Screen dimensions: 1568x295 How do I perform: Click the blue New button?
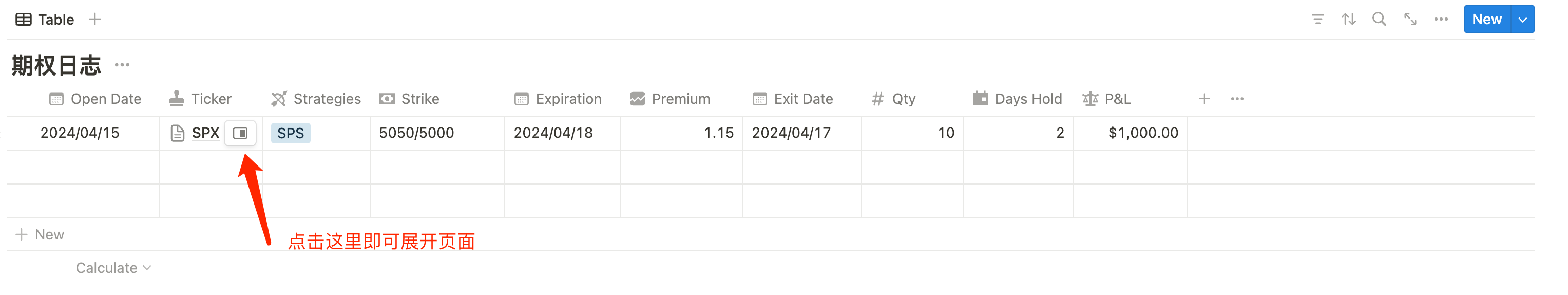[x=1487, y=20]
